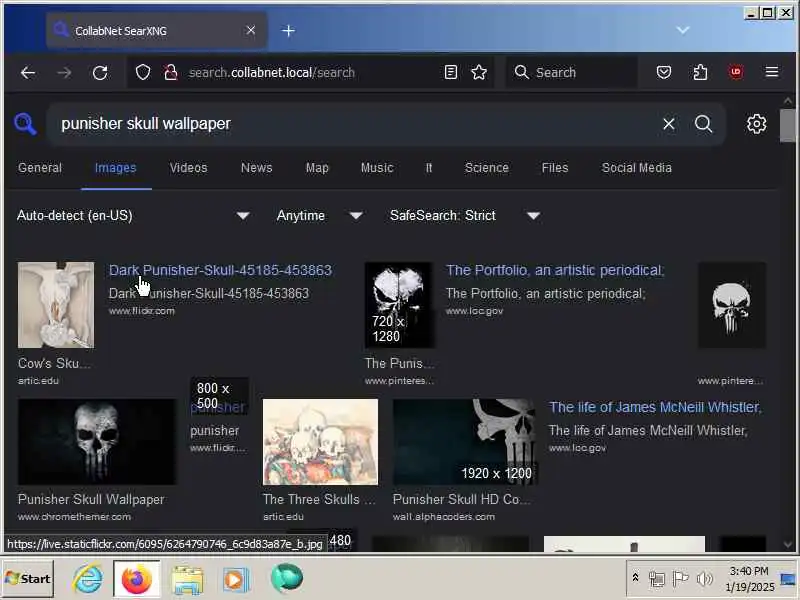Show hidden system tray icons
The image size is (800, 600).
[635, 578]
